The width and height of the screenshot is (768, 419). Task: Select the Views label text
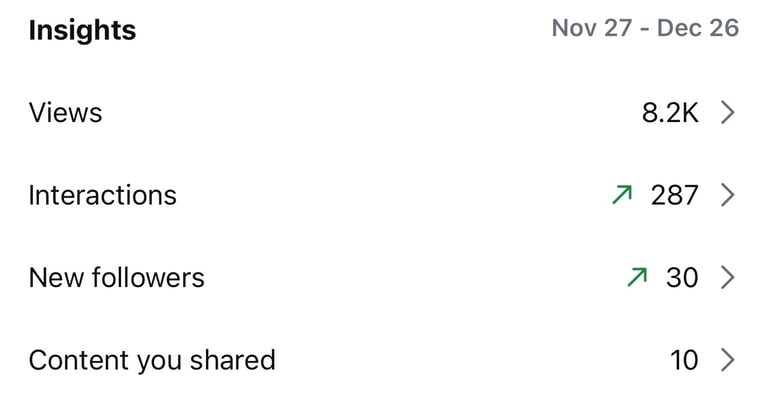(x=65, y=113)
